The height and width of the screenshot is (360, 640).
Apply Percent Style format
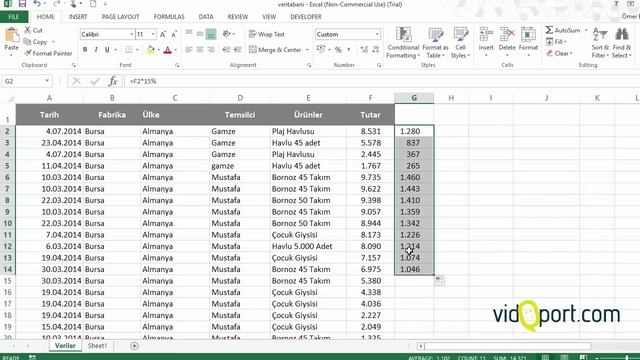click(x=338, y=50)
